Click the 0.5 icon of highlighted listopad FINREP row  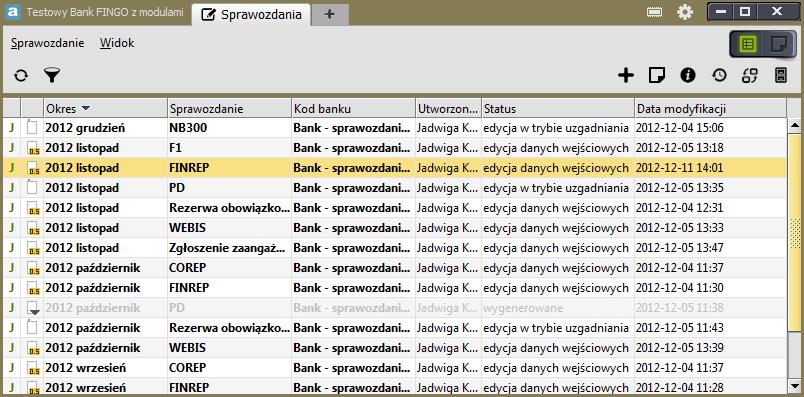pos(33,168)
